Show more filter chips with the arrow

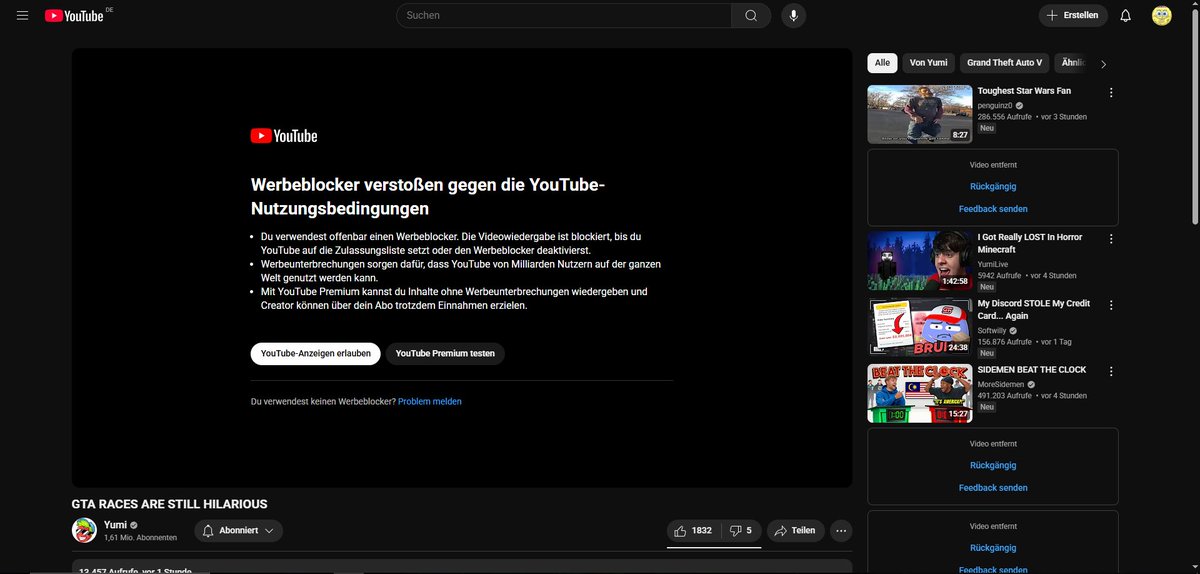pyautogui.click(x=1103, y=63)
